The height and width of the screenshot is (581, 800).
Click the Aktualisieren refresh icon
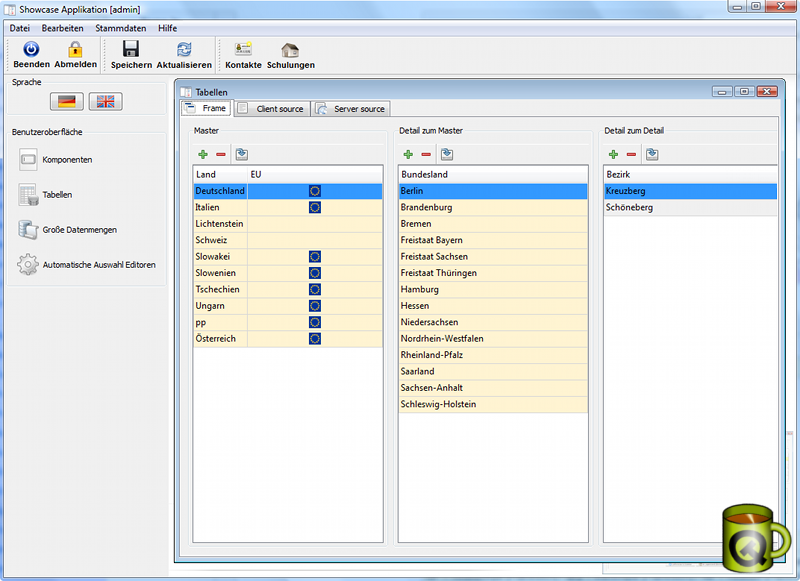[184, 49]
